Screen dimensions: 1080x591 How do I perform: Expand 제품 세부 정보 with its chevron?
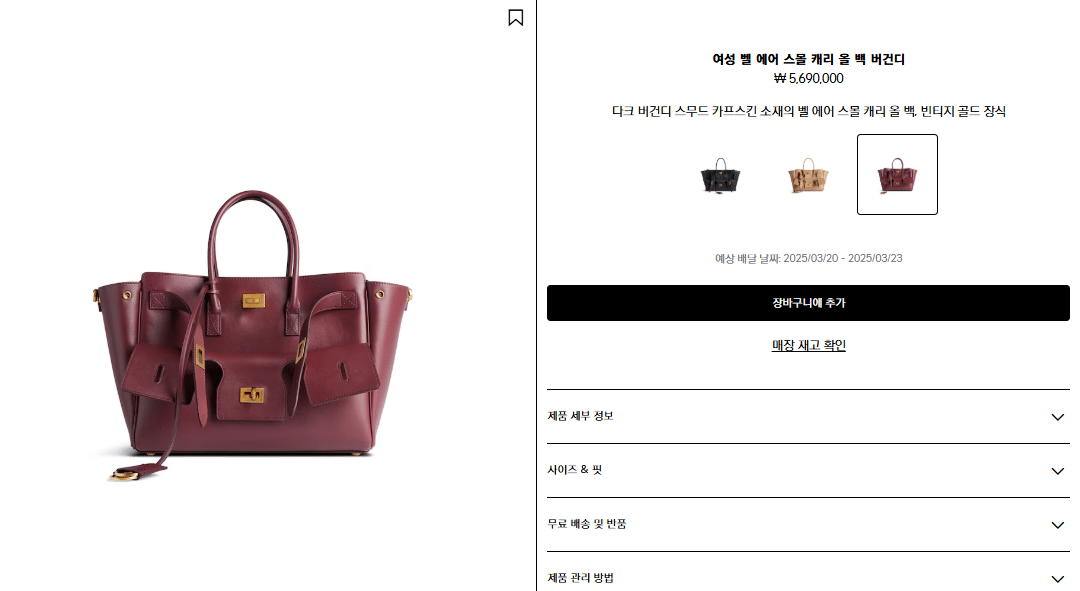click(x=1057, y=417)
